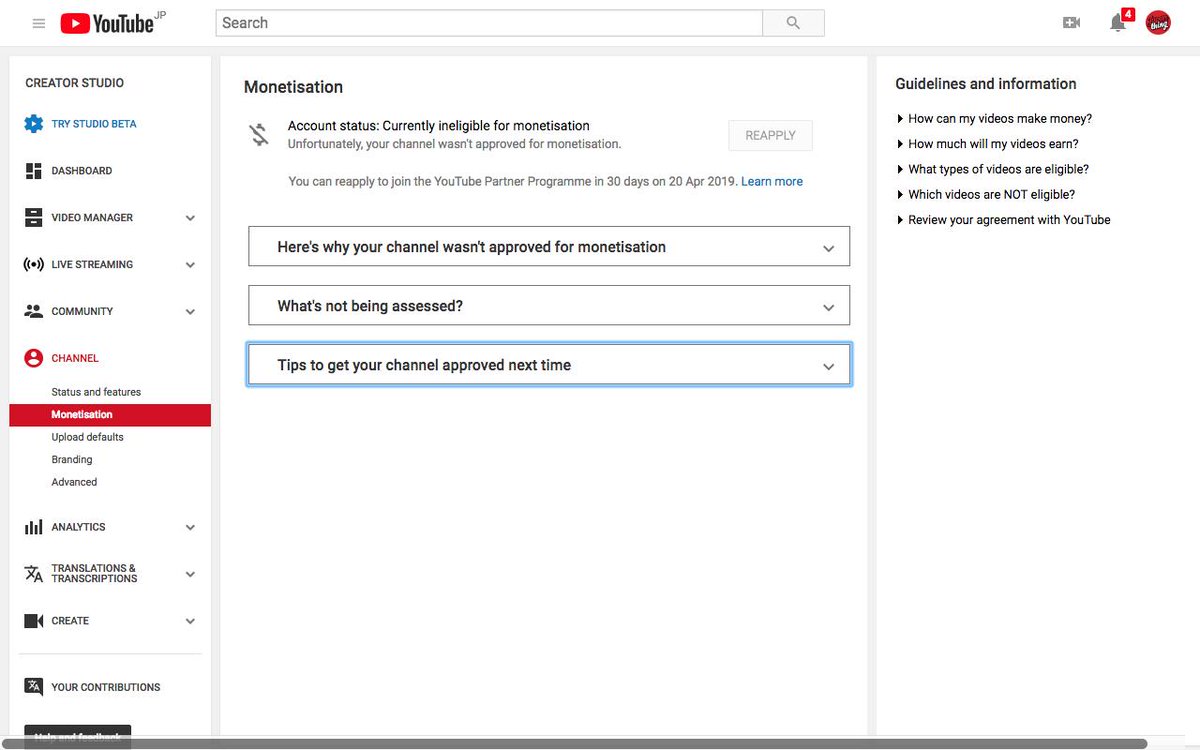The image size is (1200, 750).
Task: Expand Community section chevron
Action: pyautogui.click(x=190, y=312)
